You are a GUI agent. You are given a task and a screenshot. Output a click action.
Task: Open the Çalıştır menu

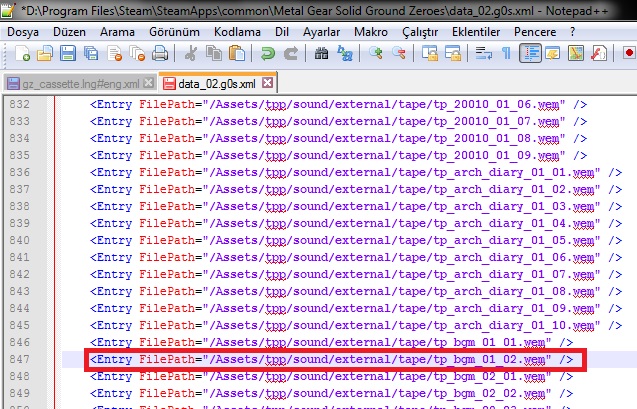coord(420,32)
